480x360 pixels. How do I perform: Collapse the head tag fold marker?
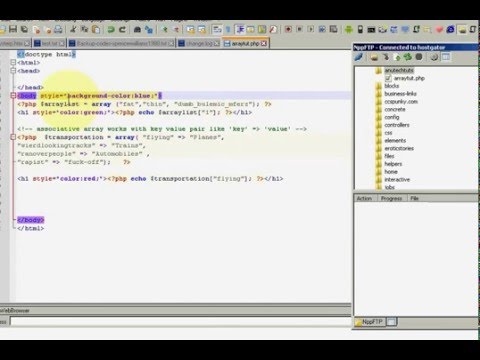pos(13,71)
